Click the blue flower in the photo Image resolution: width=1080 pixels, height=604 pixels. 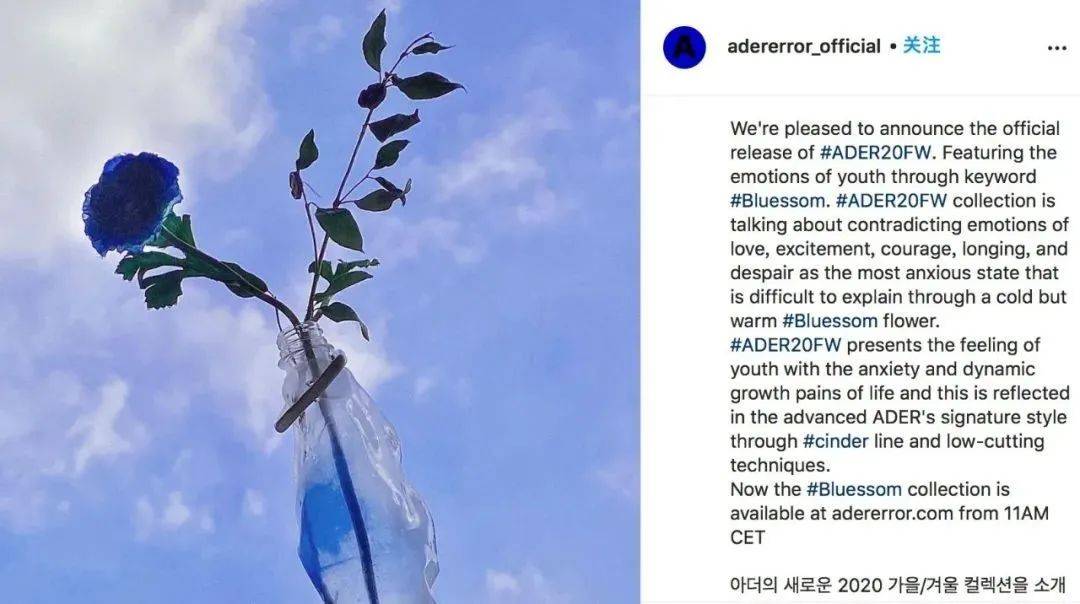pos(131,202)
